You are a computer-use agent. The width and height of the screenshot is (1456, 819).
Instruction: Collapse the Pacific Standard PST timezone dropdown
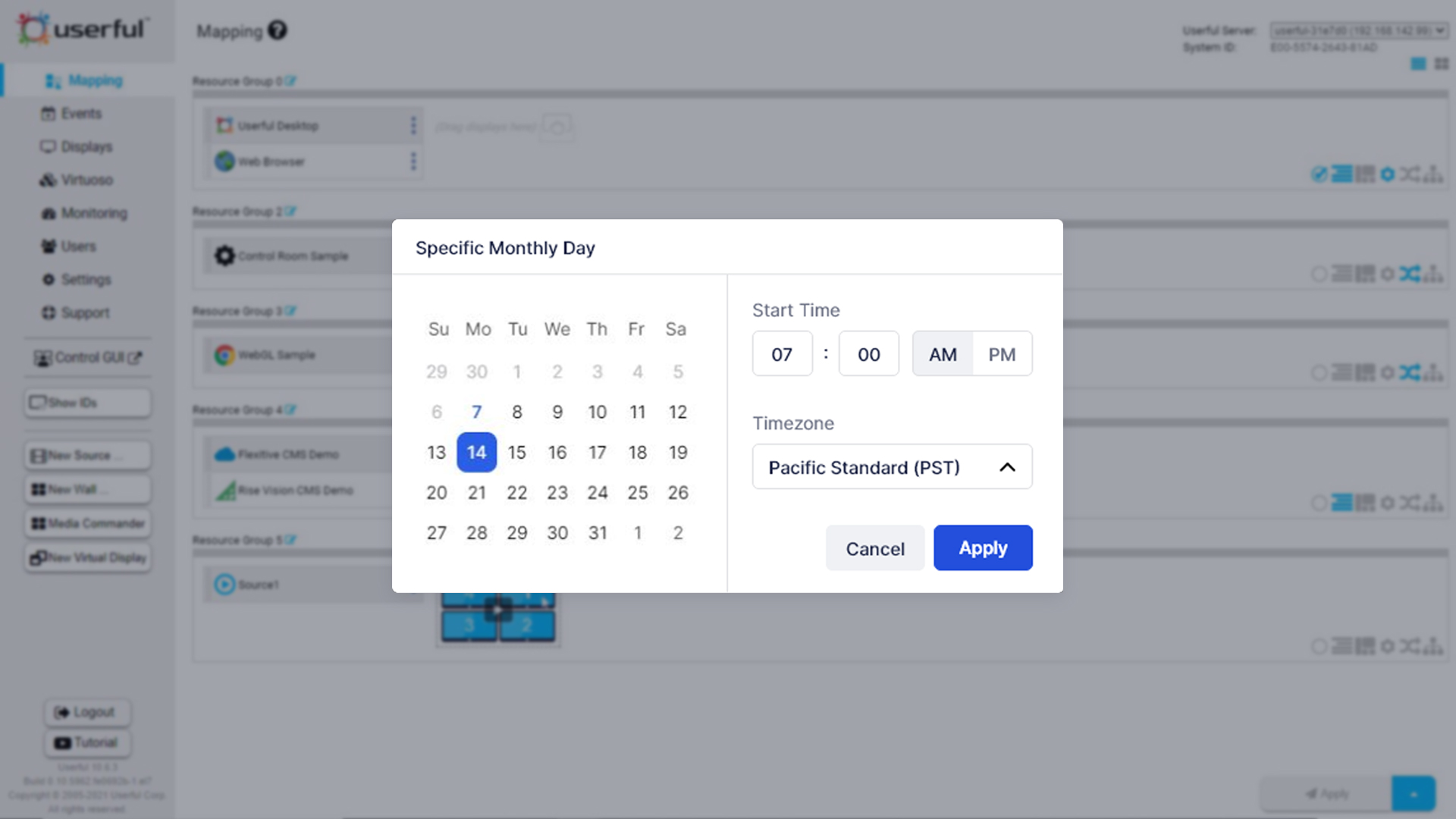click(1006, 467)
